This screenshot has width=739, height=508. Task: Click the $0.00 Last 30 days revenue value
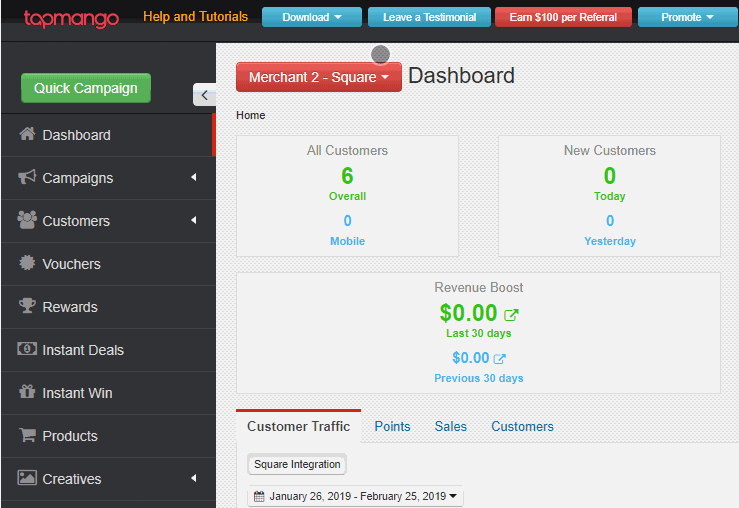coord(468,313)
